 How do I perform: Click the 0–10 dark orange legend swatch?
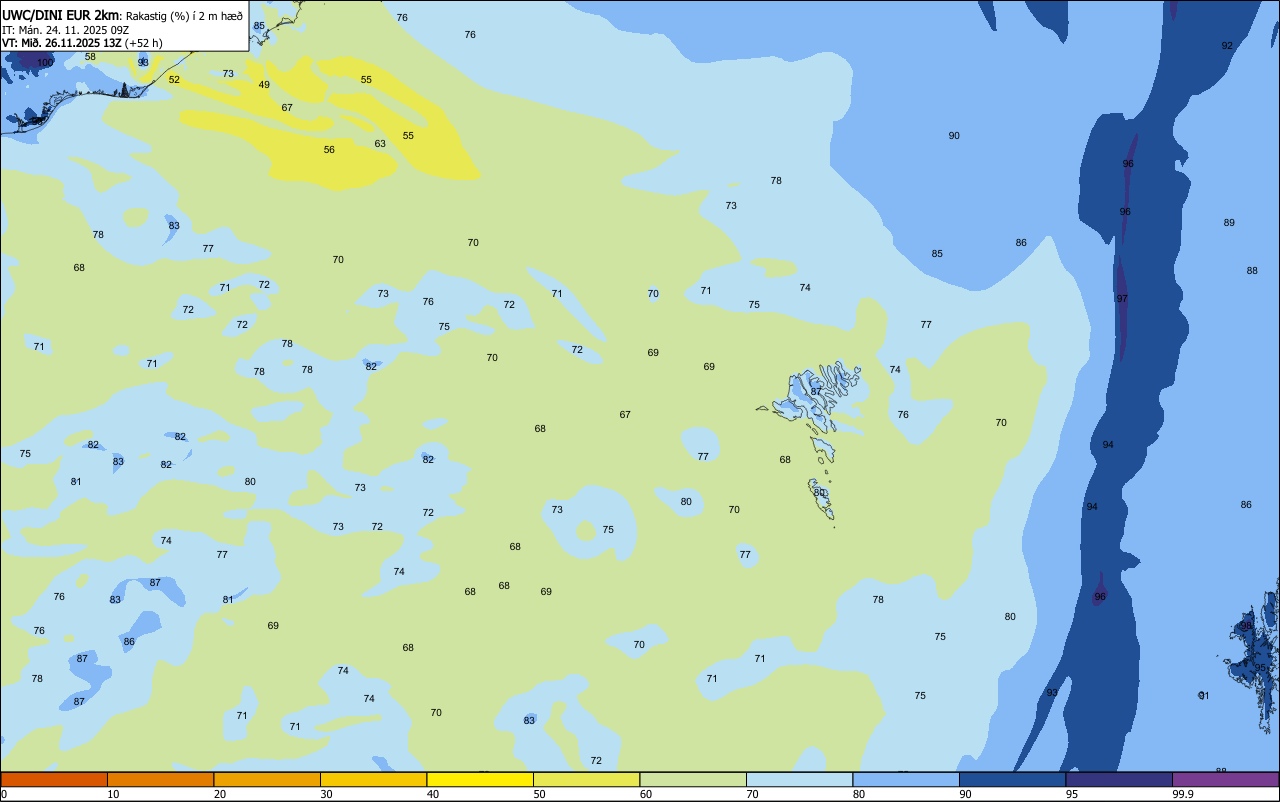pyautogui.click(x=54, y=779)
